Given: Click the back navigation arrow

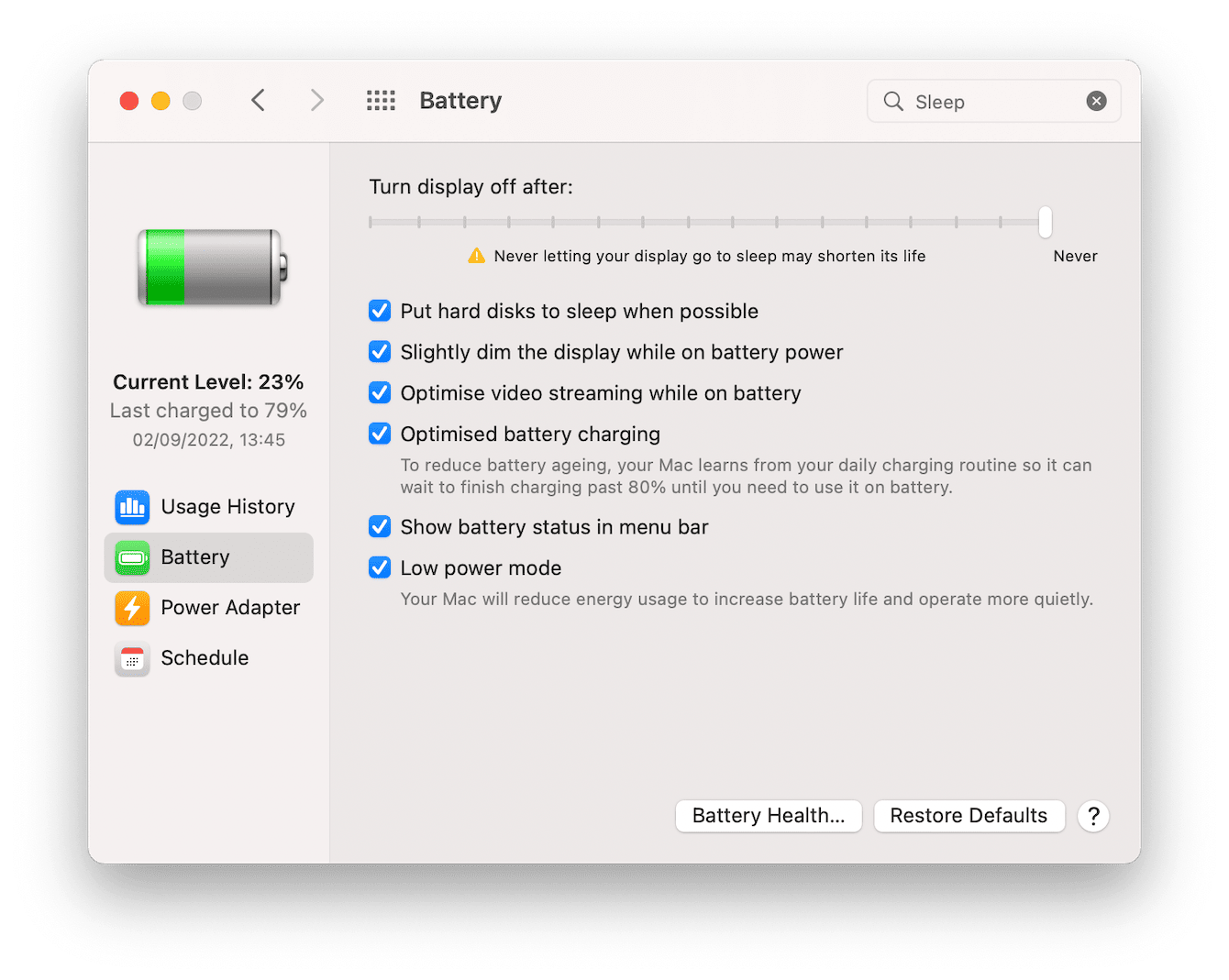Looking at the screenshot, I should 258,100.
